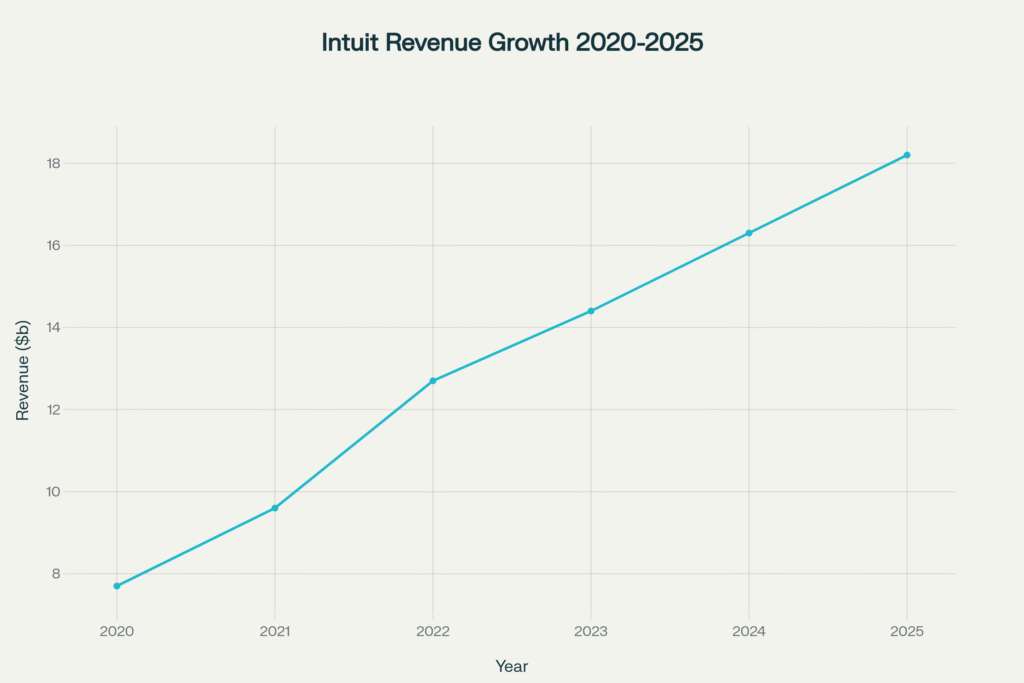Click the '10' y-axis tick label
Viewport: 1024px width, 683px height.
click(54, 492)
